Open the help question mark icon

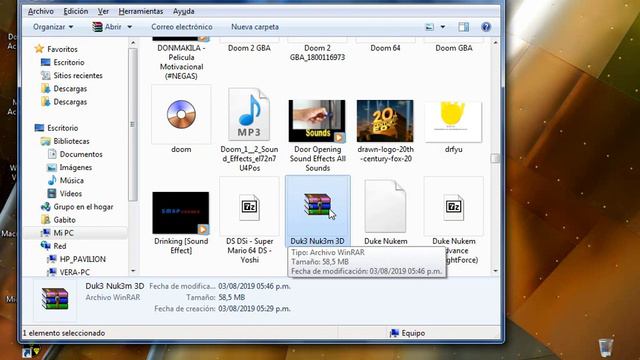(x=486, y=27)
